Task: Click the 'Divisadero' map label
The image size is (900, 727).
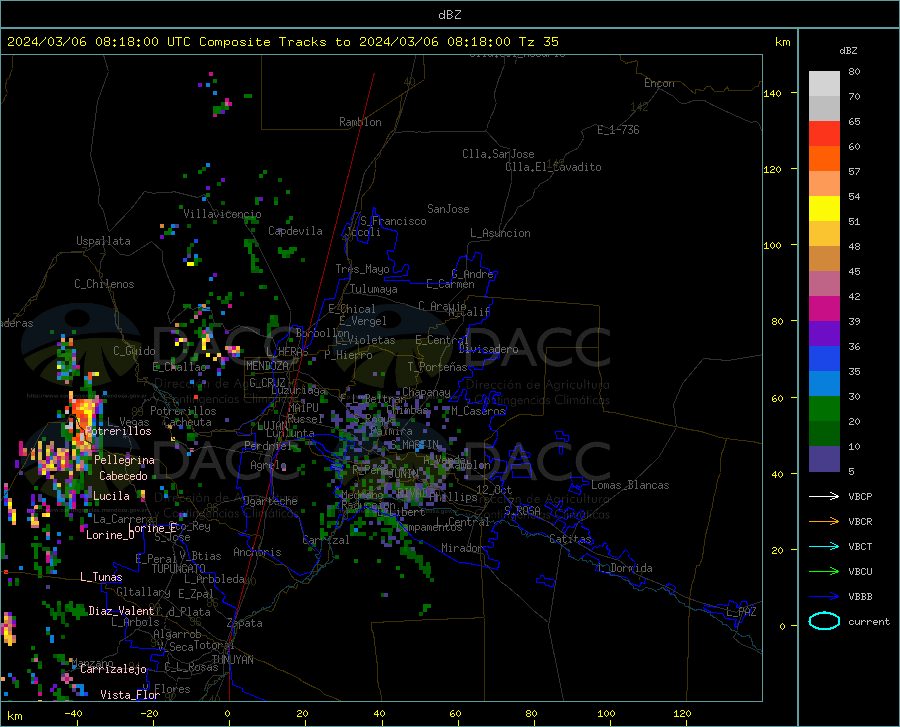Action: (x=488, y=349)
